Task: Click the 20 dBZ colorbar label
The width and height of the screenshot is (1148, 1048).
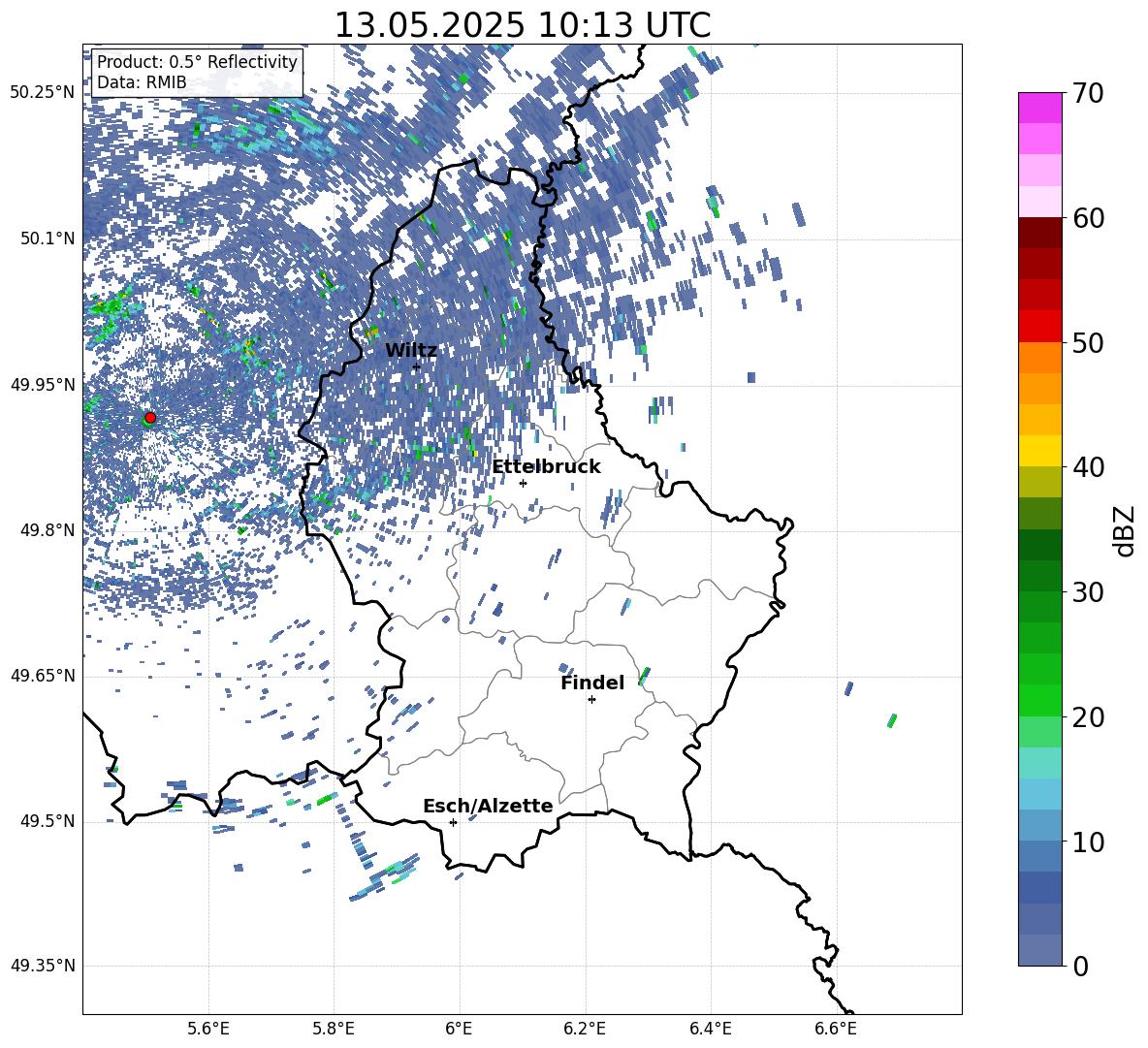Action: click(x=1089, y=717)
